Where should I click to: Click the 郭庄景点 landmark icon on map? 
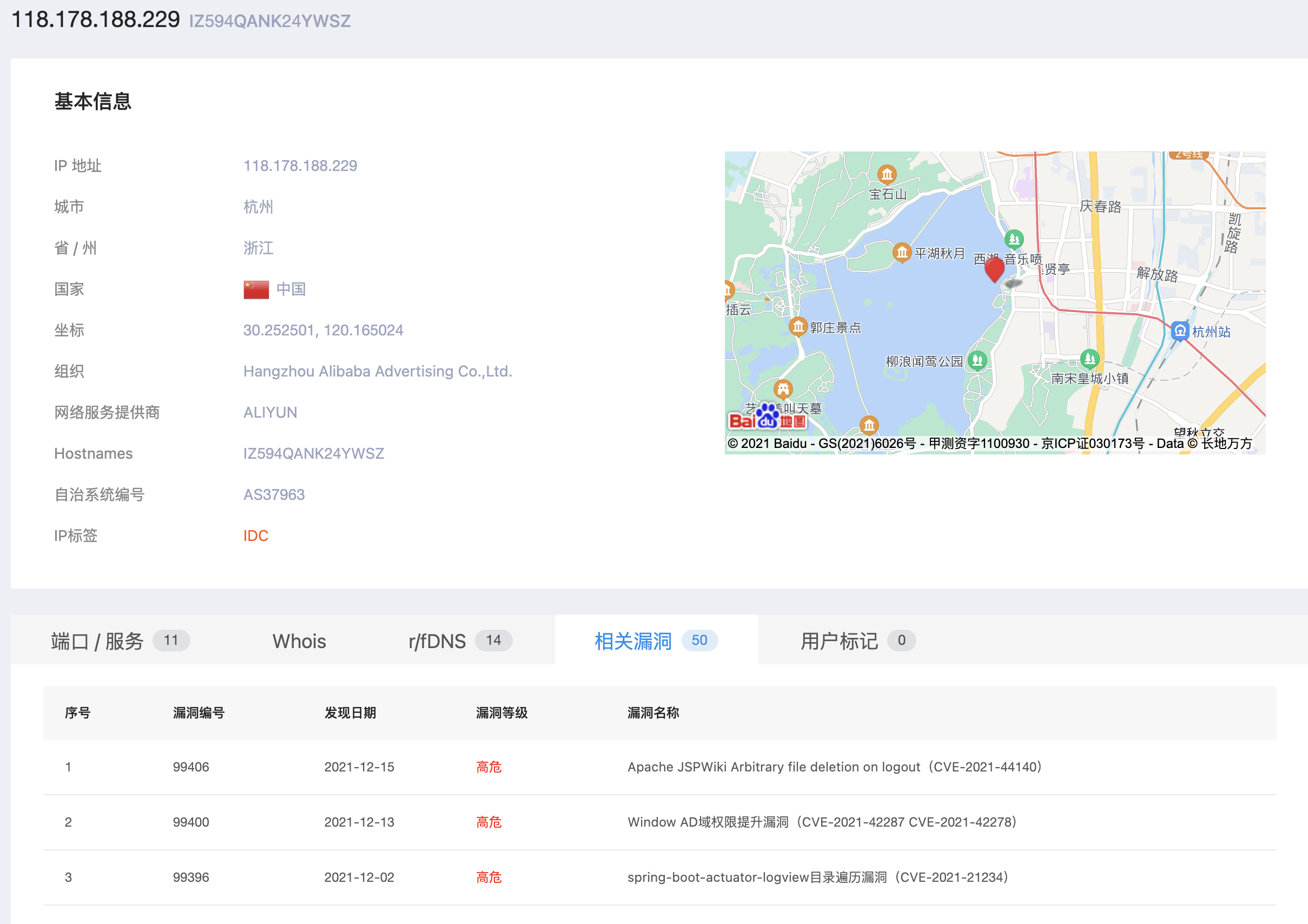(x=797, y=326)
